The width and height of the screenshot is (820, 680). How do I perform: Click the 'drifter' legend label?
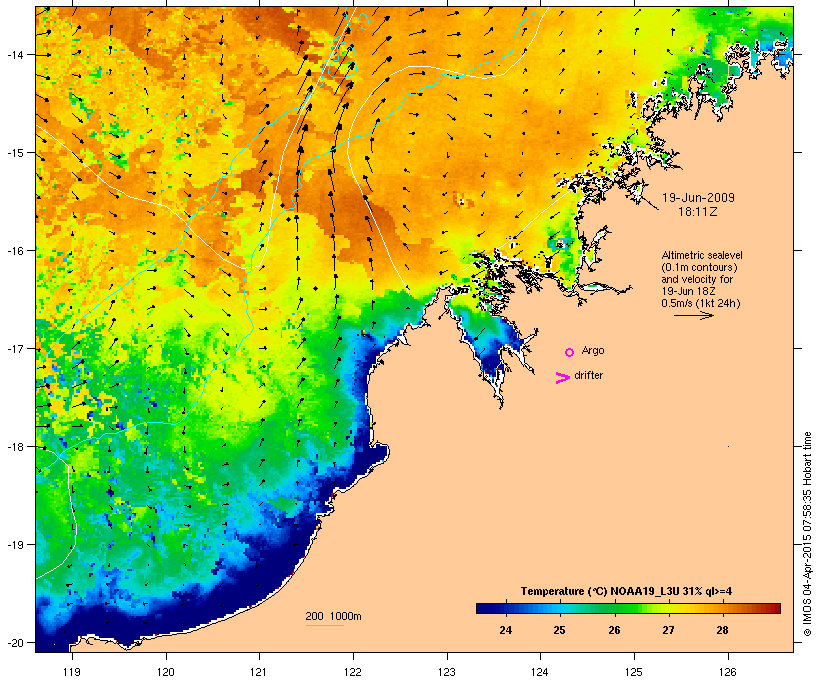[588, 375]
